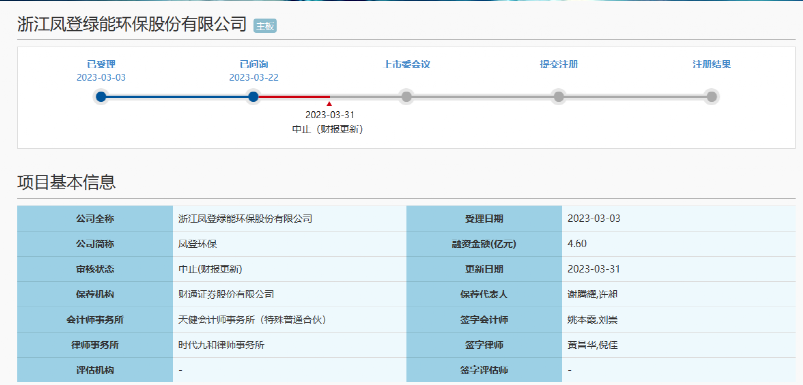Click the 项目基本信息 section heading

[x=67, y=182]
